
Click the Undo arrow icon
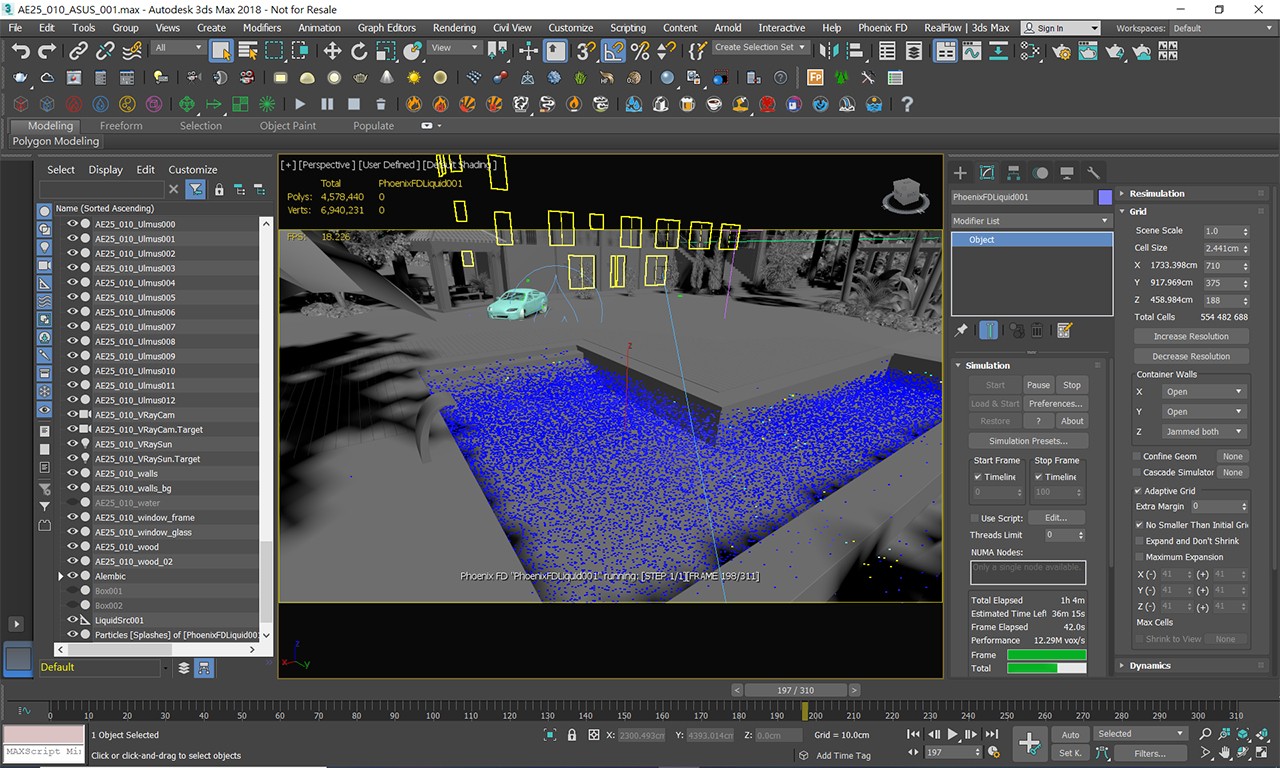(x=21, y=51)
